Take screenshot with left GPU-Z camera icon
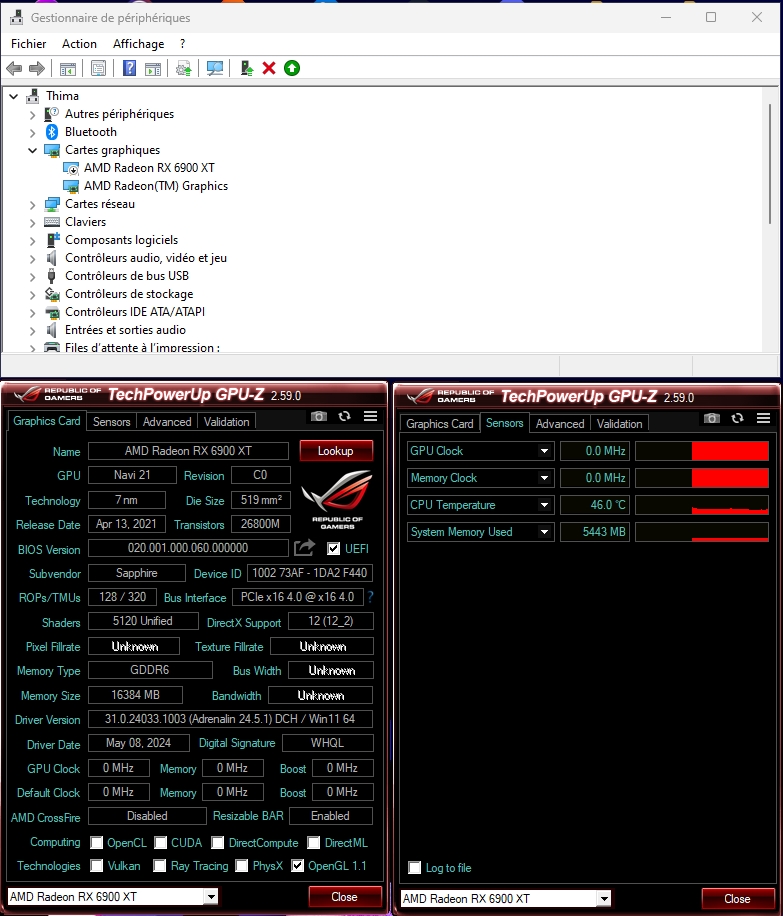The image size is (783, 916). (x=319, y=416)
